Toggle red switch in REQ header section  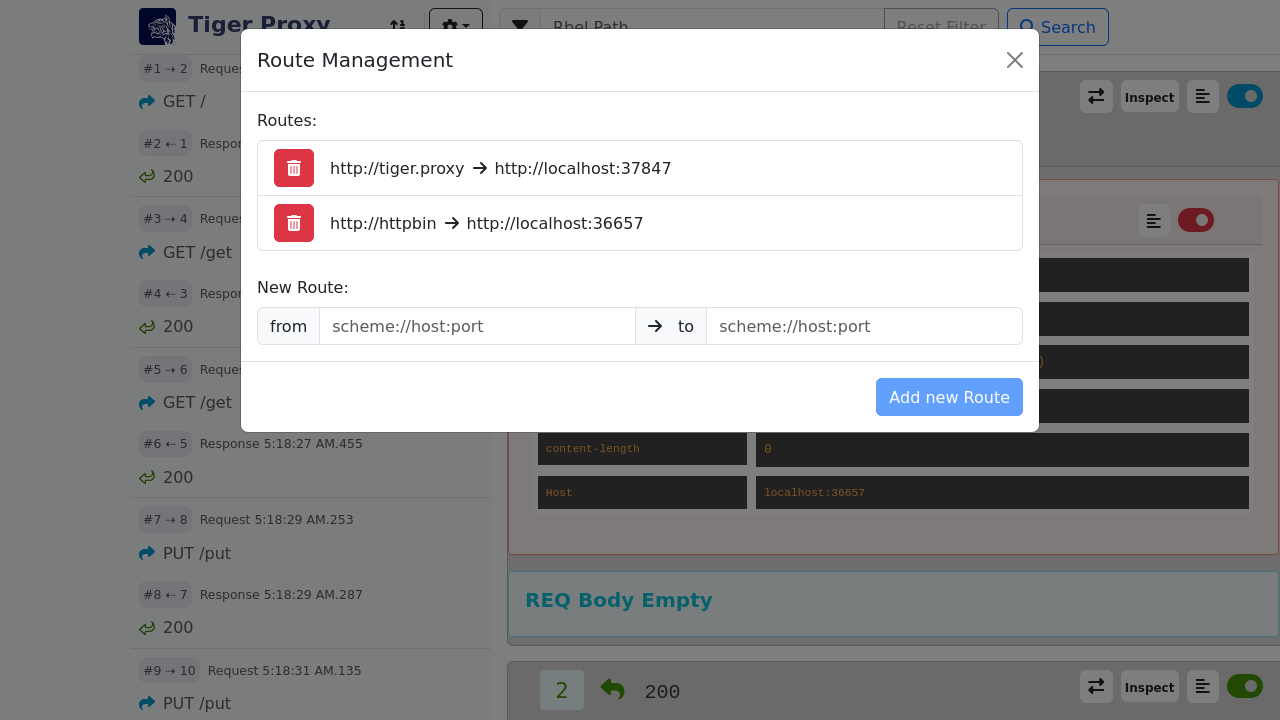(1196, 220)
